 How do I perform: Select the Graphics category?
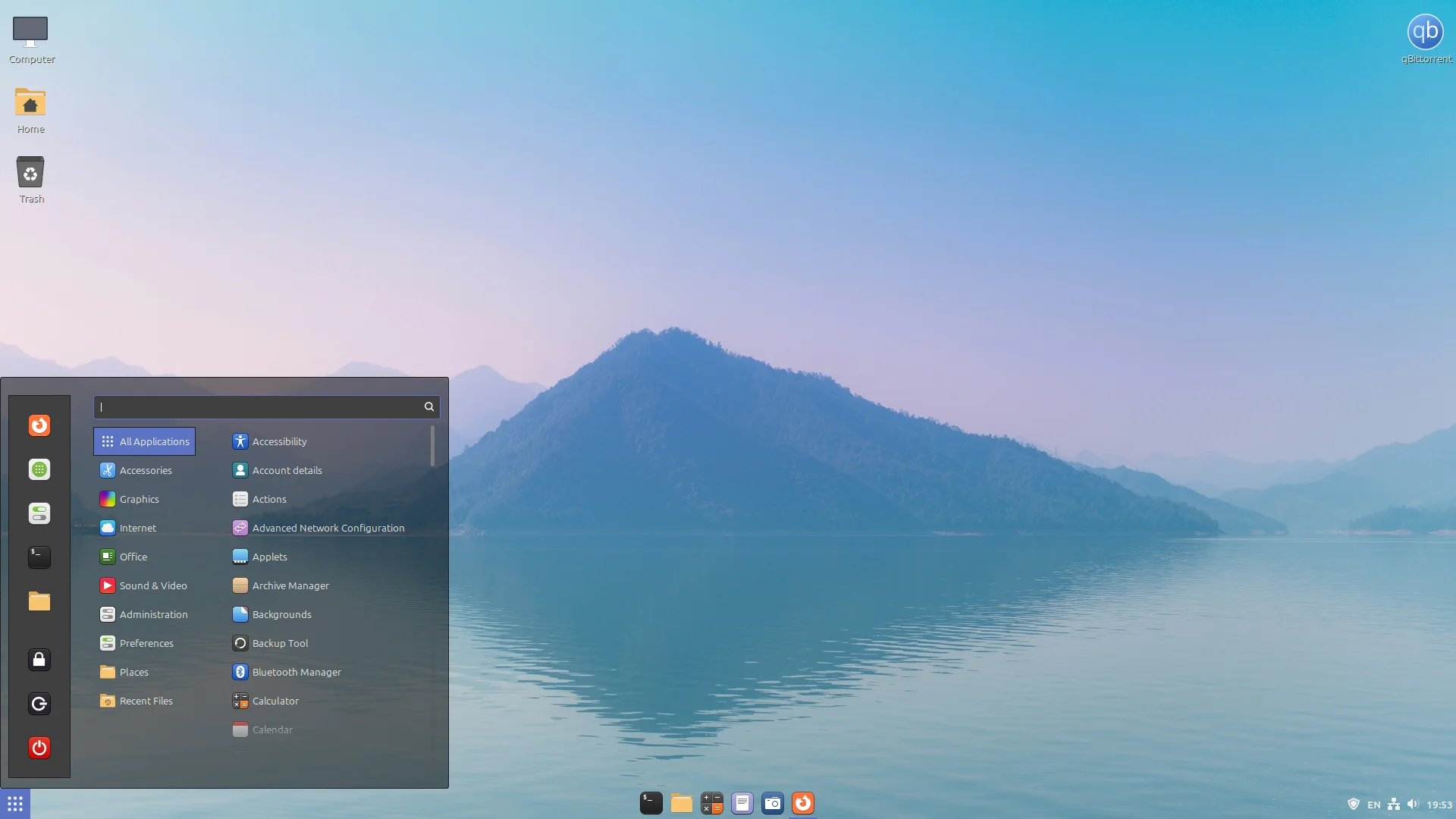pyautogui.click(x=139, y=499)
